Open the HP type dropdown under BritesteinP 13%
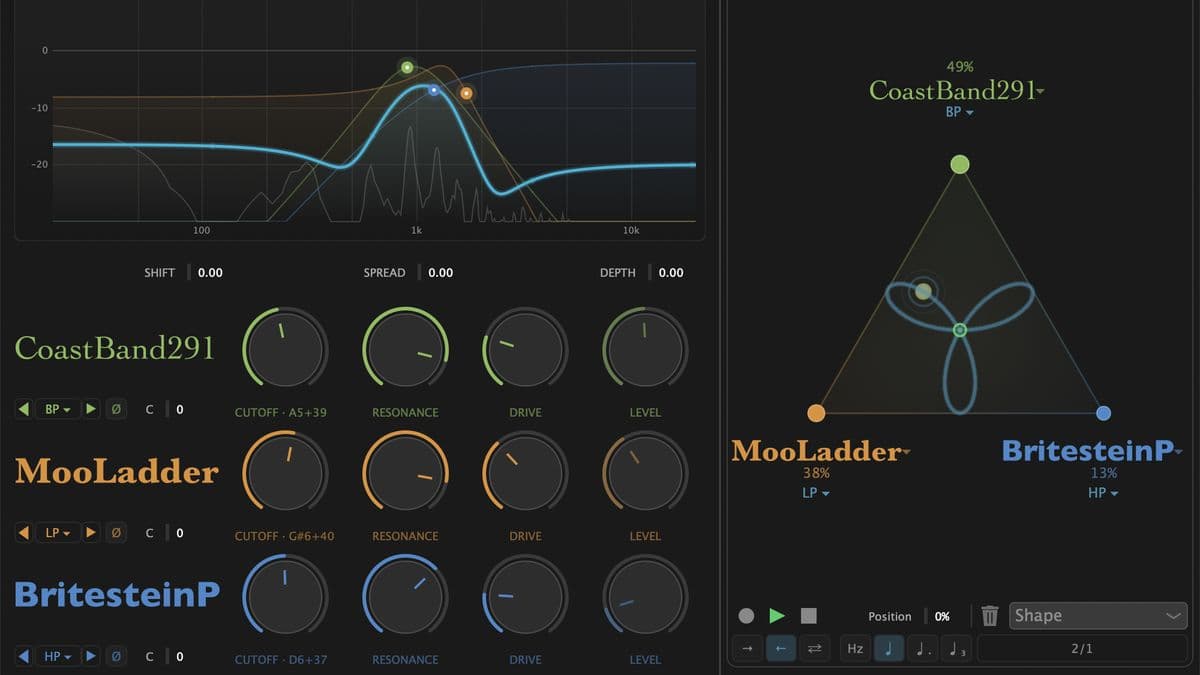The image size is (1200, 675). [x=1103, y=493]
